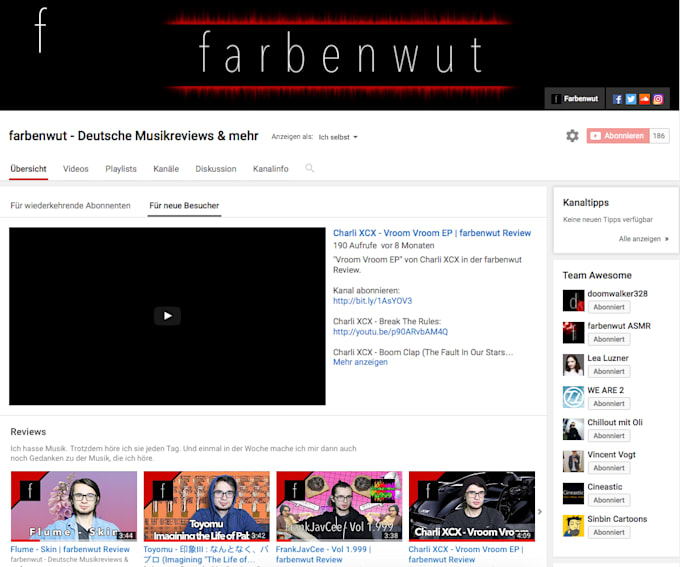Play the featured channel trailer video

coord(167,316)
